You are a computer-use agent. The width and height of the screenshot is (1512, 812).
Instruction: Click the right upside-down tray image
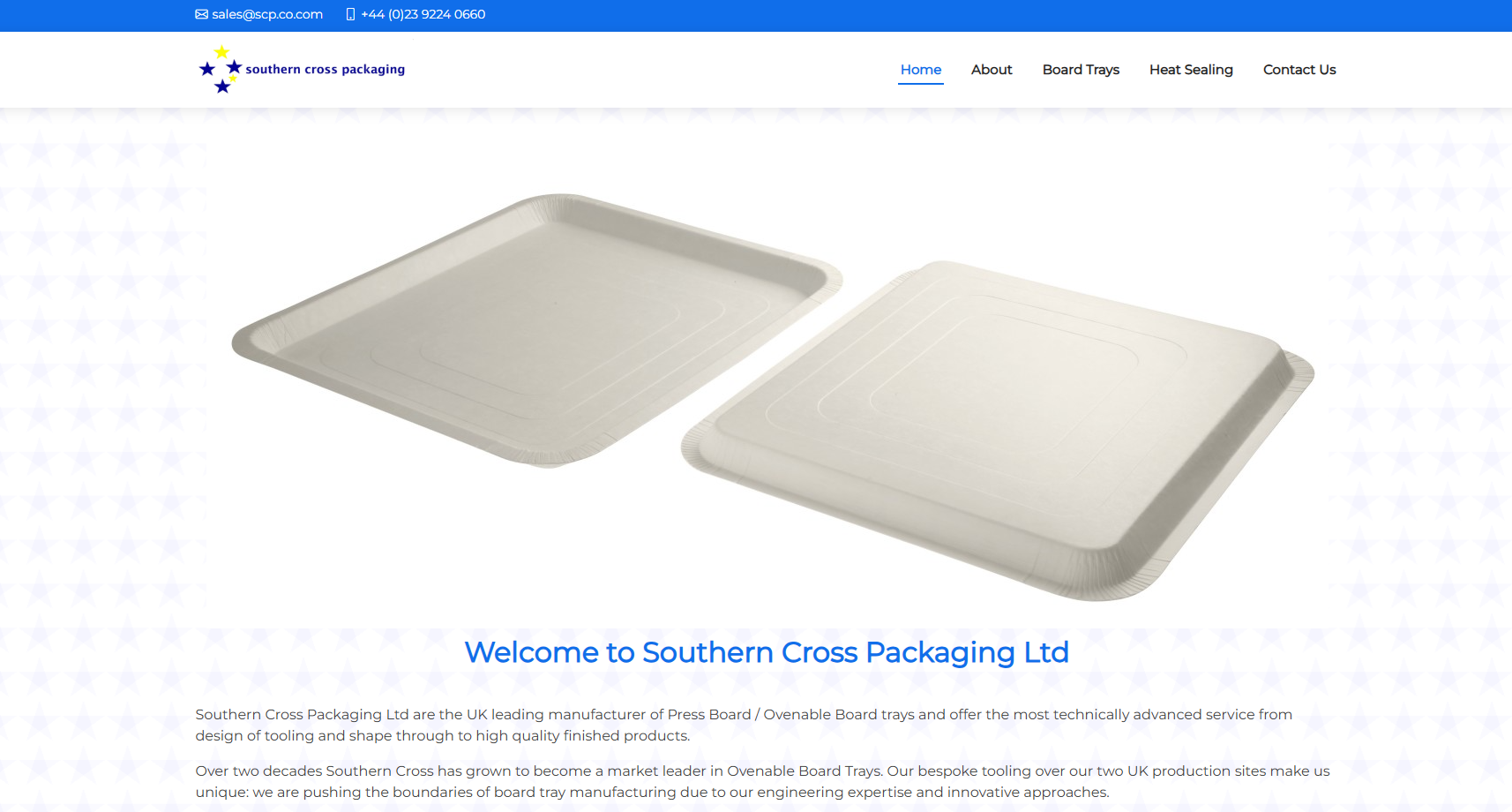click(x=998, y=431)
